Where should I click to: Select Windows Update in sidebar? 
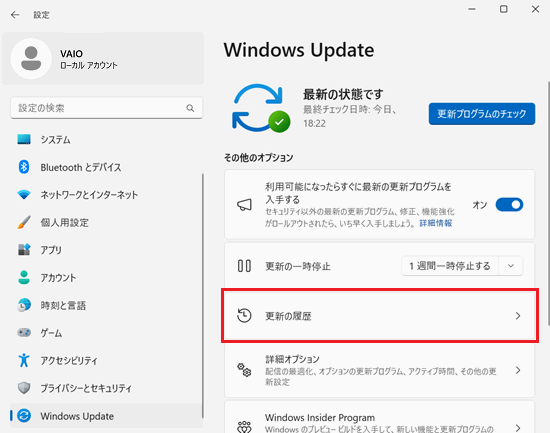[x=106, y=416]
